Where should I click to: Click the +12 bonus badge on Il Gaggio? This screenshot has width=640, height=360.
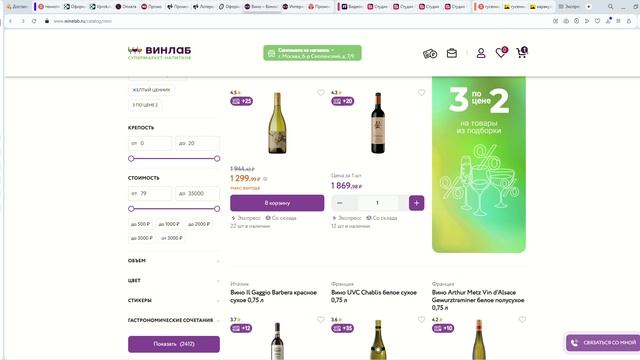(x=241, y=328)
